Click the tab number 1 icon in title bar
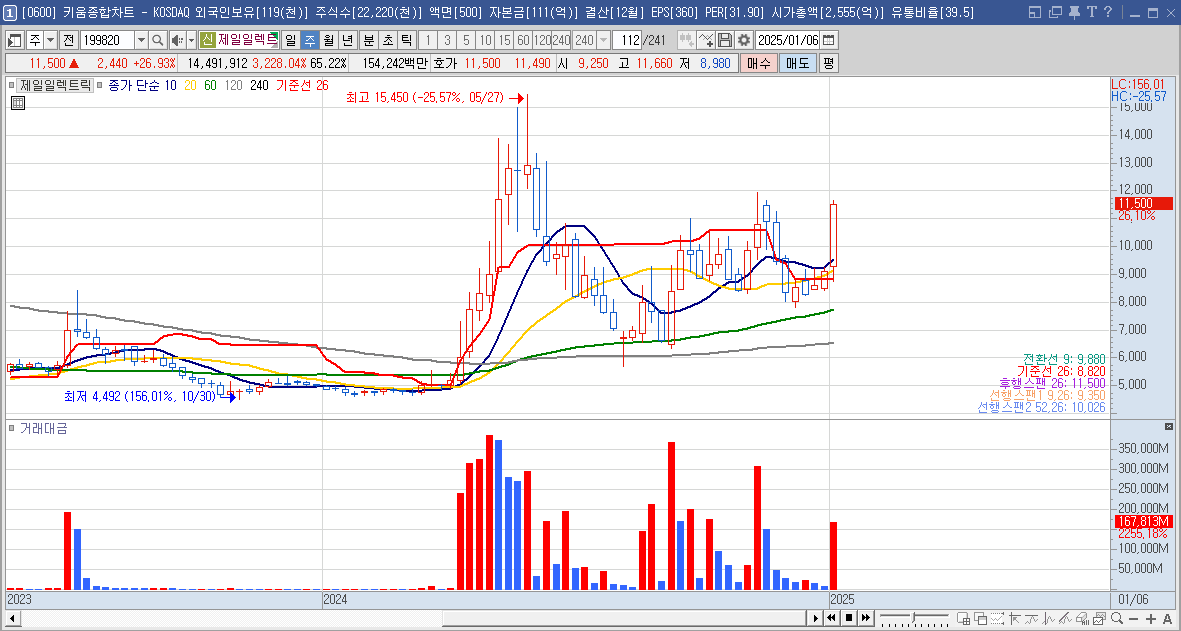Viewport: 1181px width, 631px height. coord(11,12)
